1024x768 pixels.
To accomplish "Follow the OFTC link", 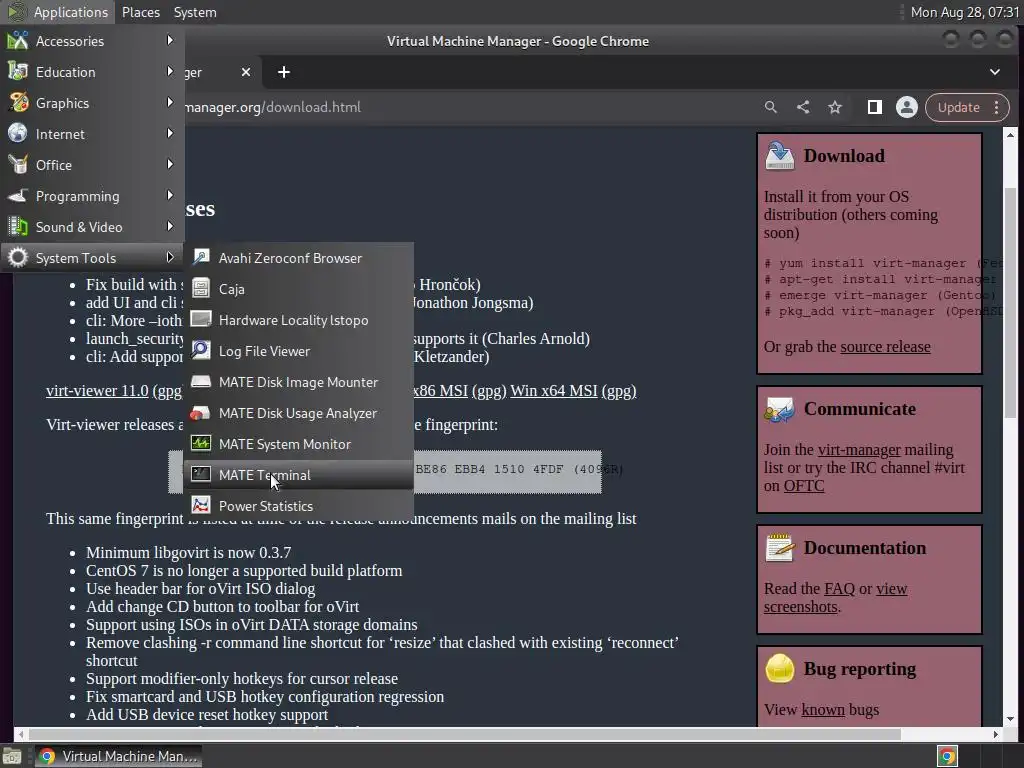I will [x=804, y=486].
